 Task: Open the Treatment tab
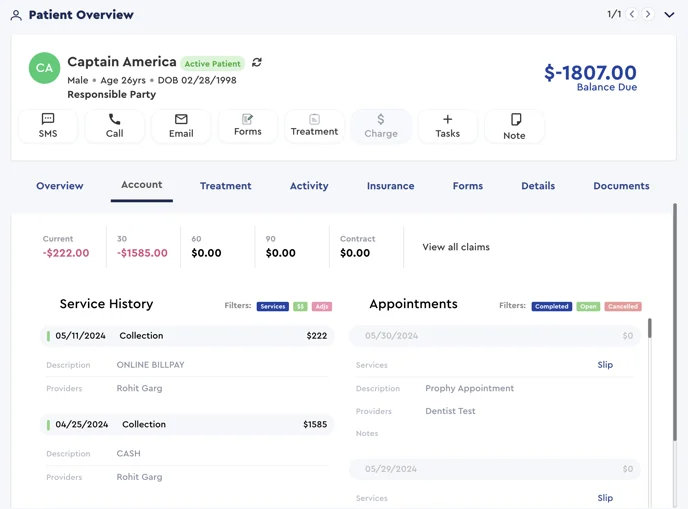[x=226, y=186]
